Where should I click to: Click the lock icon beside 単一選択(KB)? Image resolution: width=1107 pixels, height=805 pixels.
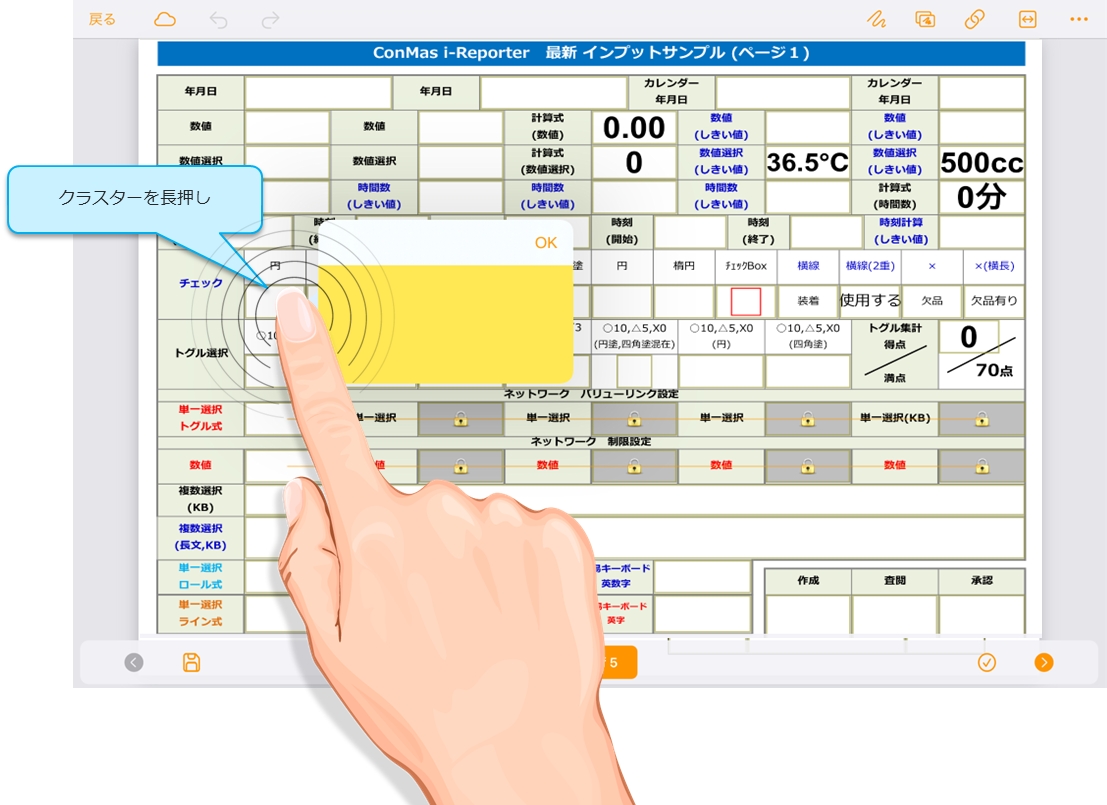click(x=981, y=419)
